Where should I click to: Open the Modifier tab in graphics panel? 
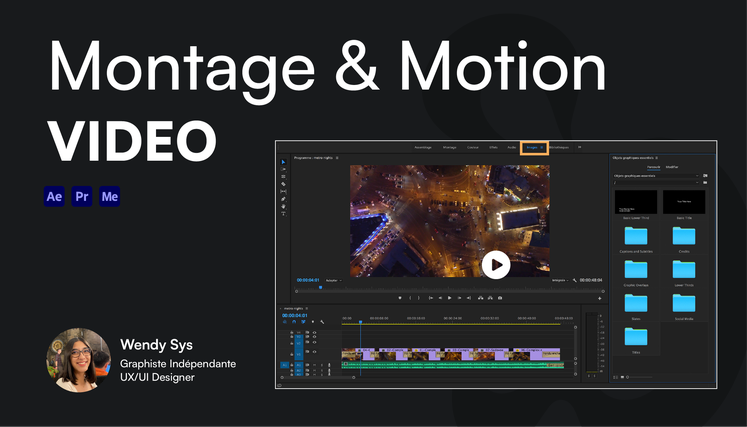[671, 167]
